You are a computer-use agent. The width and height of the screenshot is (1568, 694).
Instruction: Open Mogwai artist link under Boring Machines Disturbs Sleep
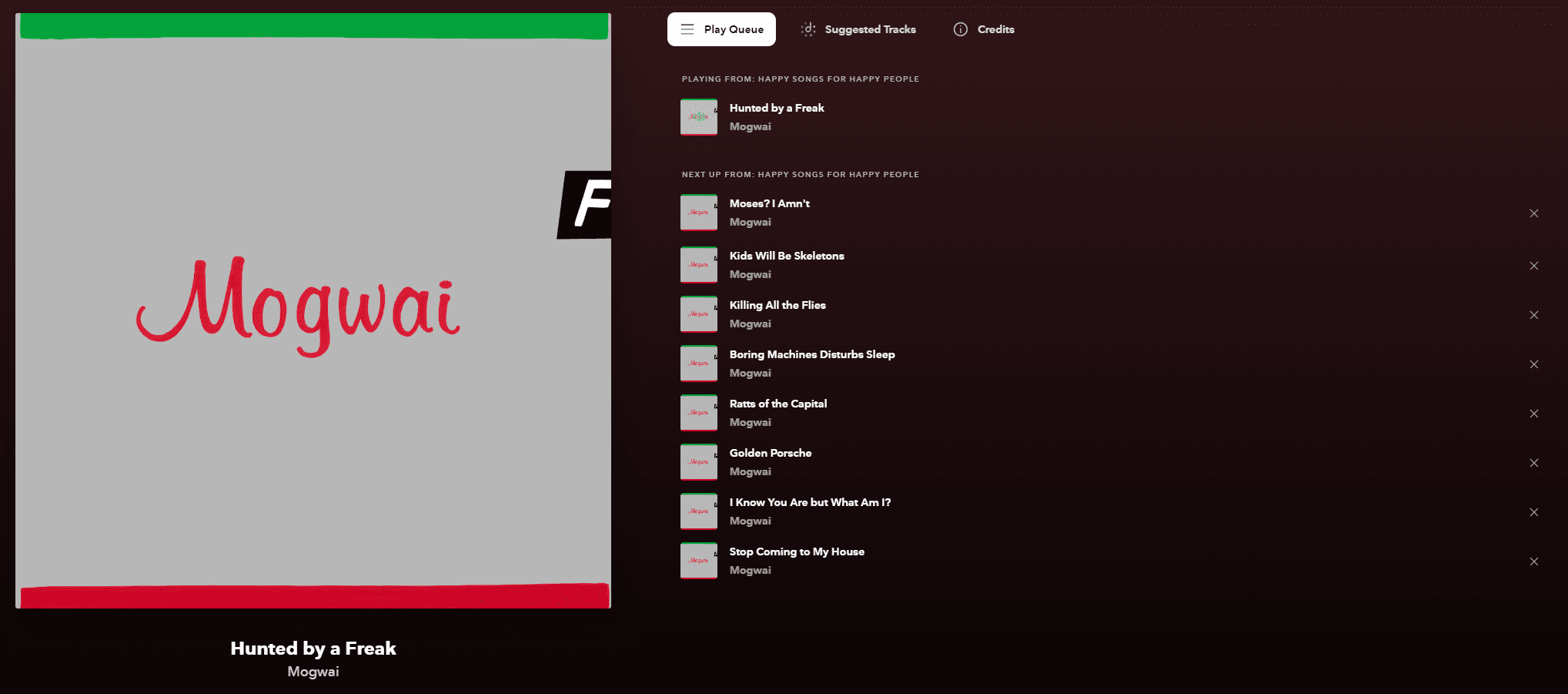pos(751,373)
